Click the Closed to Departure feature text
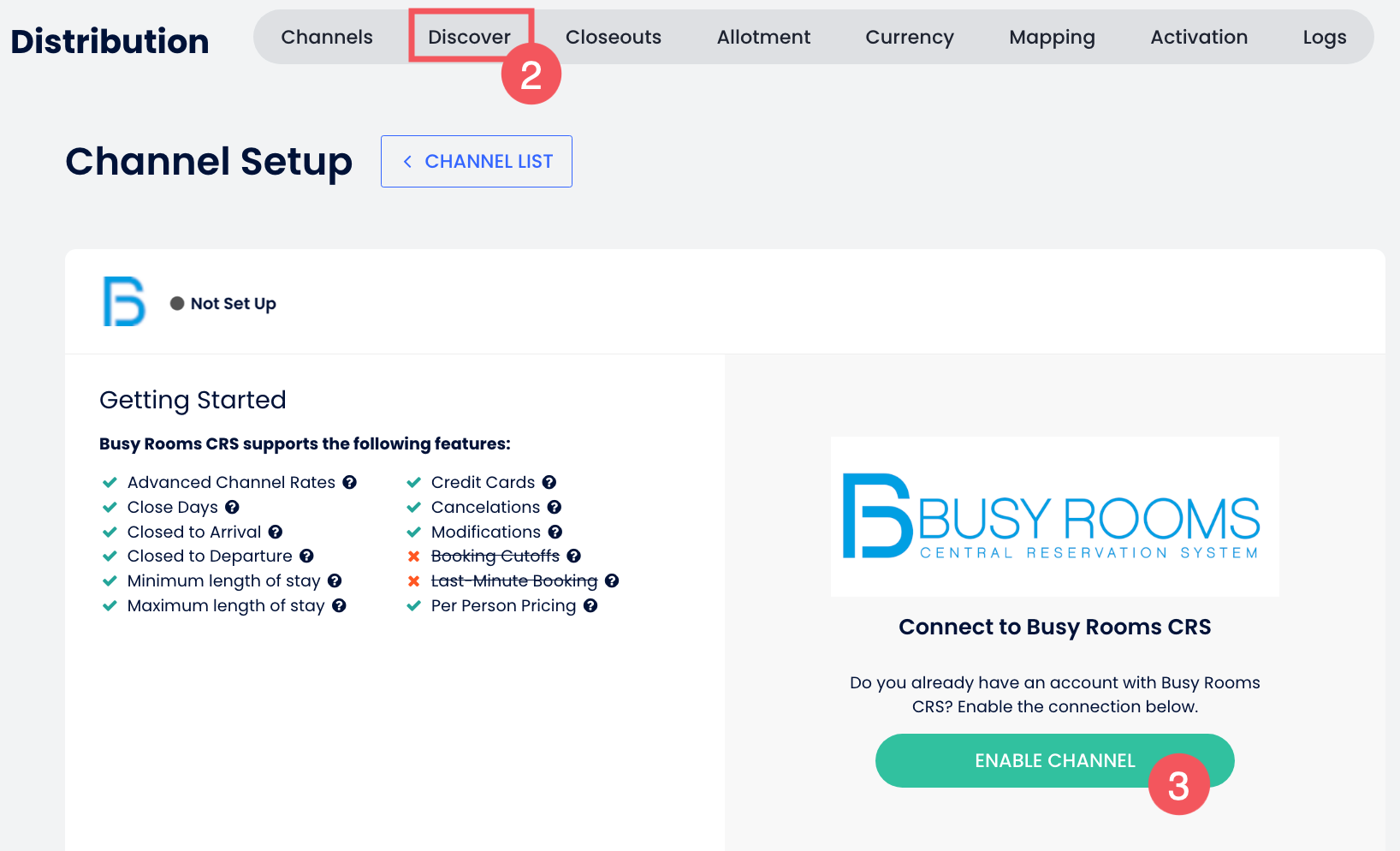The image size is (1400, 851). pyautogui.click(x=210, y=556)
